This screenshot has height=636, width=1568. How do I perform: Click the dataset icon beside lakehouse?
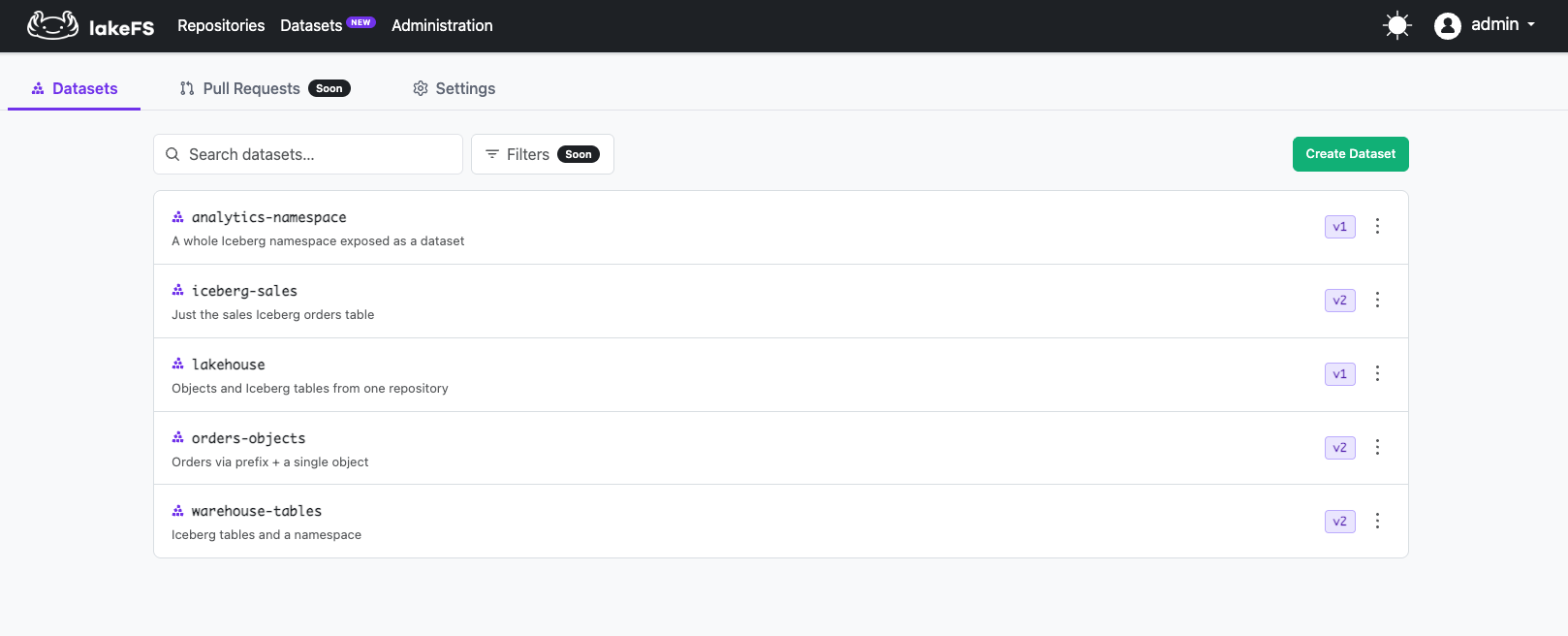pyautogui.click(x=177, y=364)
